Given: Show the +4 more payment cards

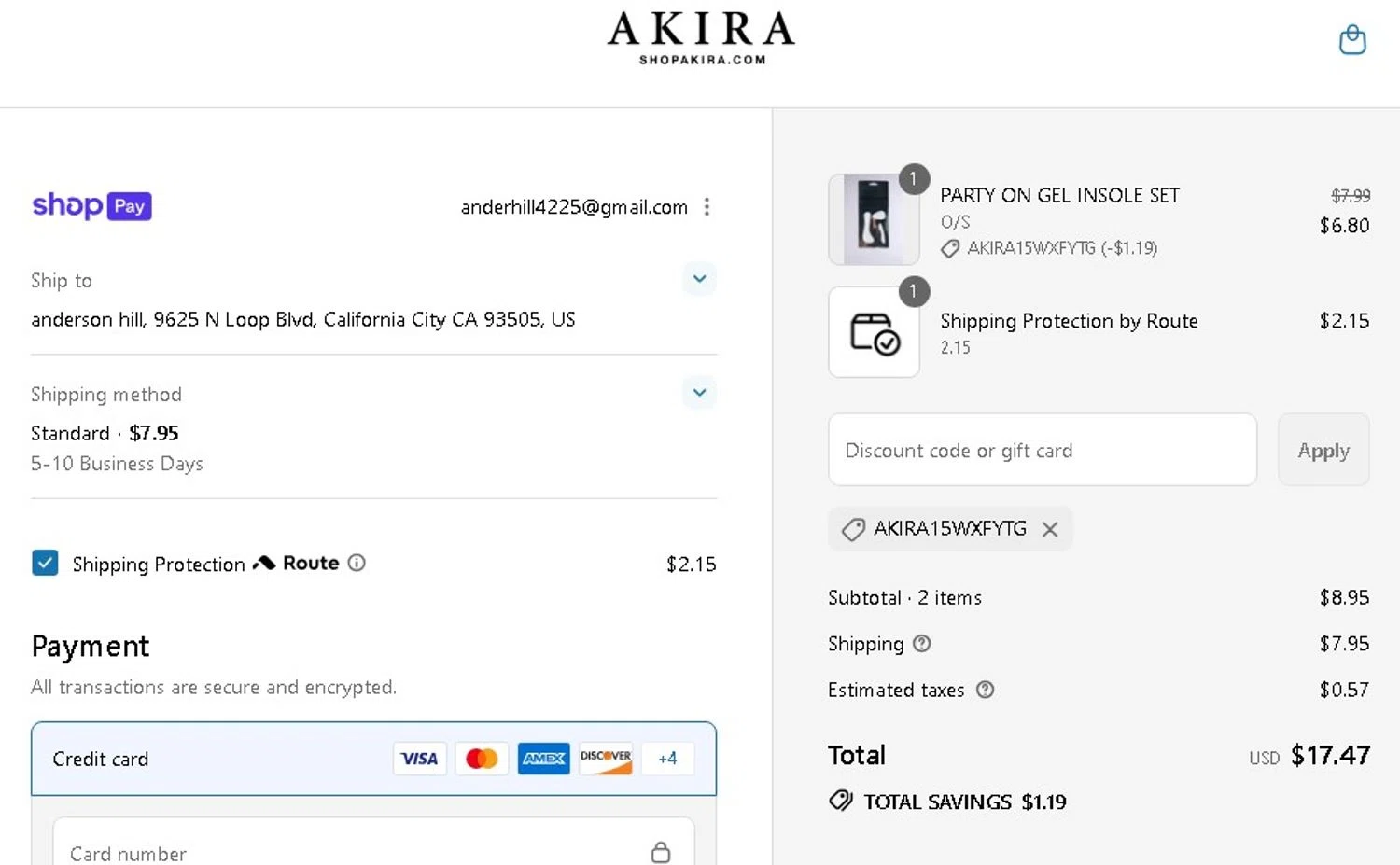Looking at the screenshot, I should coord(667,759).
